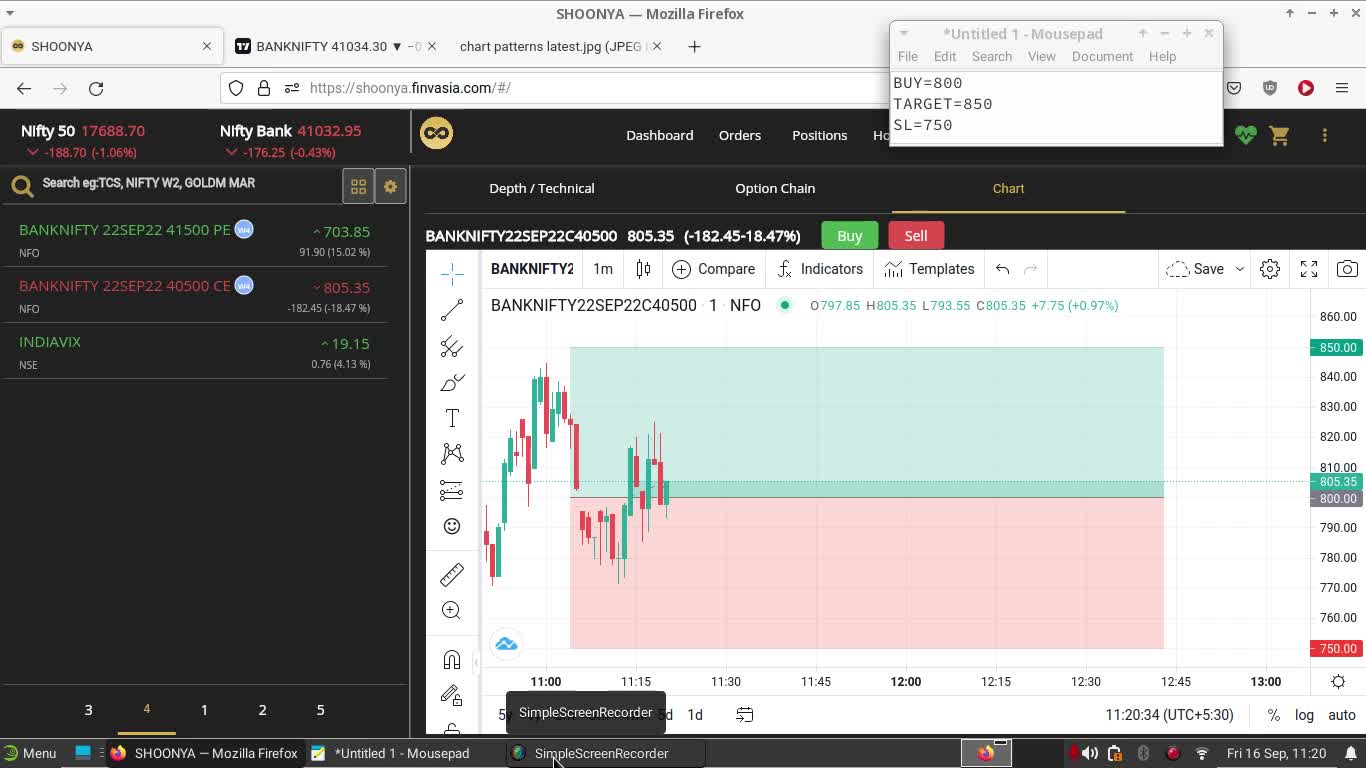
Task: Toggle magnet mode in chart toolbar
Action: (452, 660)
